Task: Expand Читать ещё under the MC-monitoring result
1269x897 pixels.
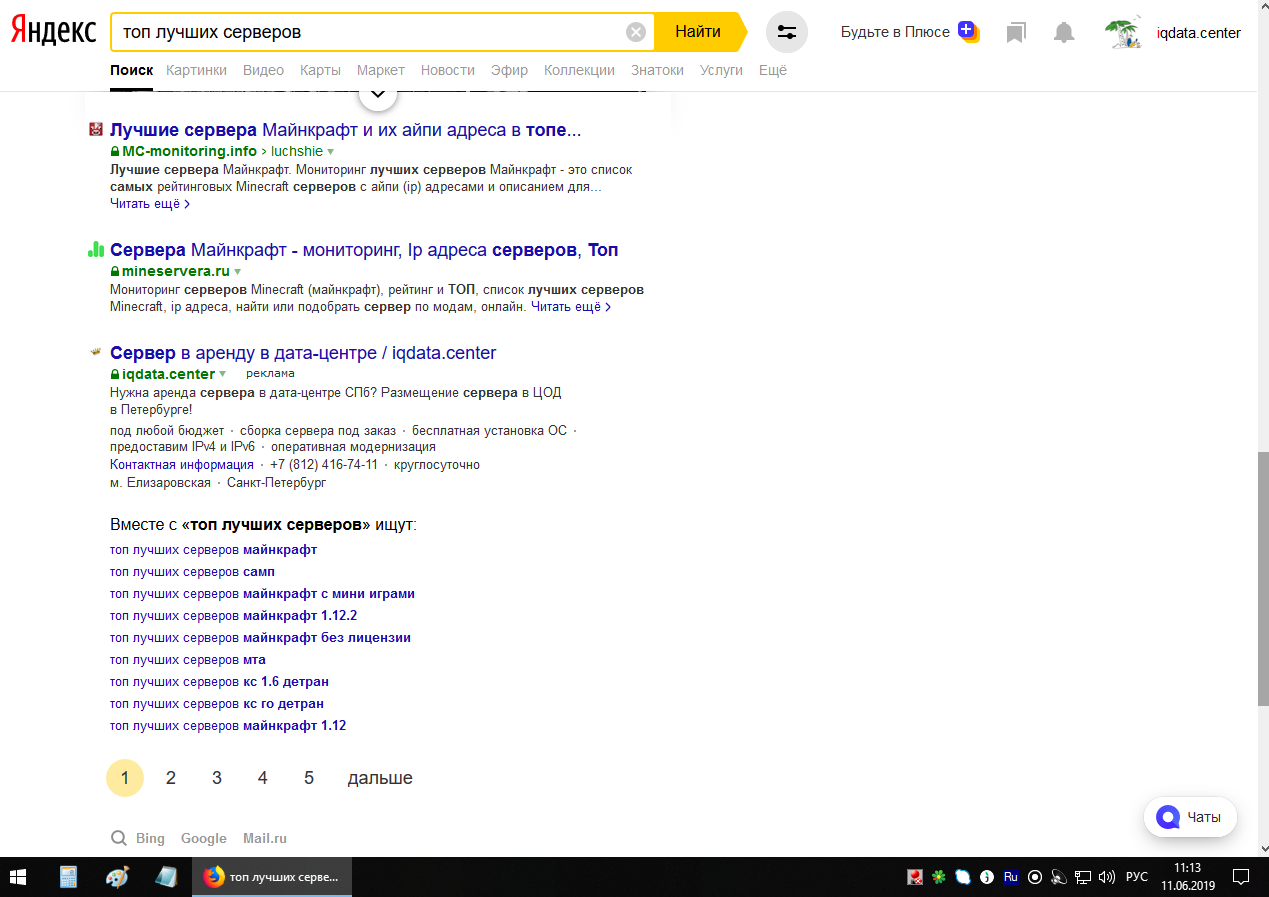Action: click(150, 203)
